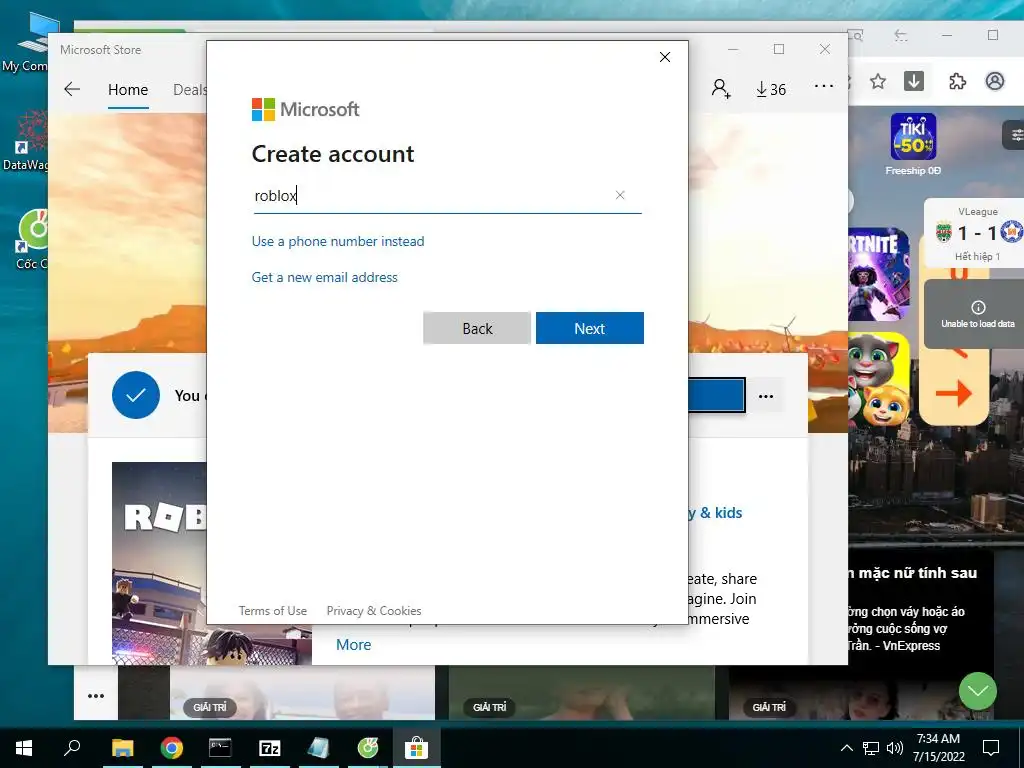
Task: Click the orange arrow tile in browser
Action: [x=953, y=393]
